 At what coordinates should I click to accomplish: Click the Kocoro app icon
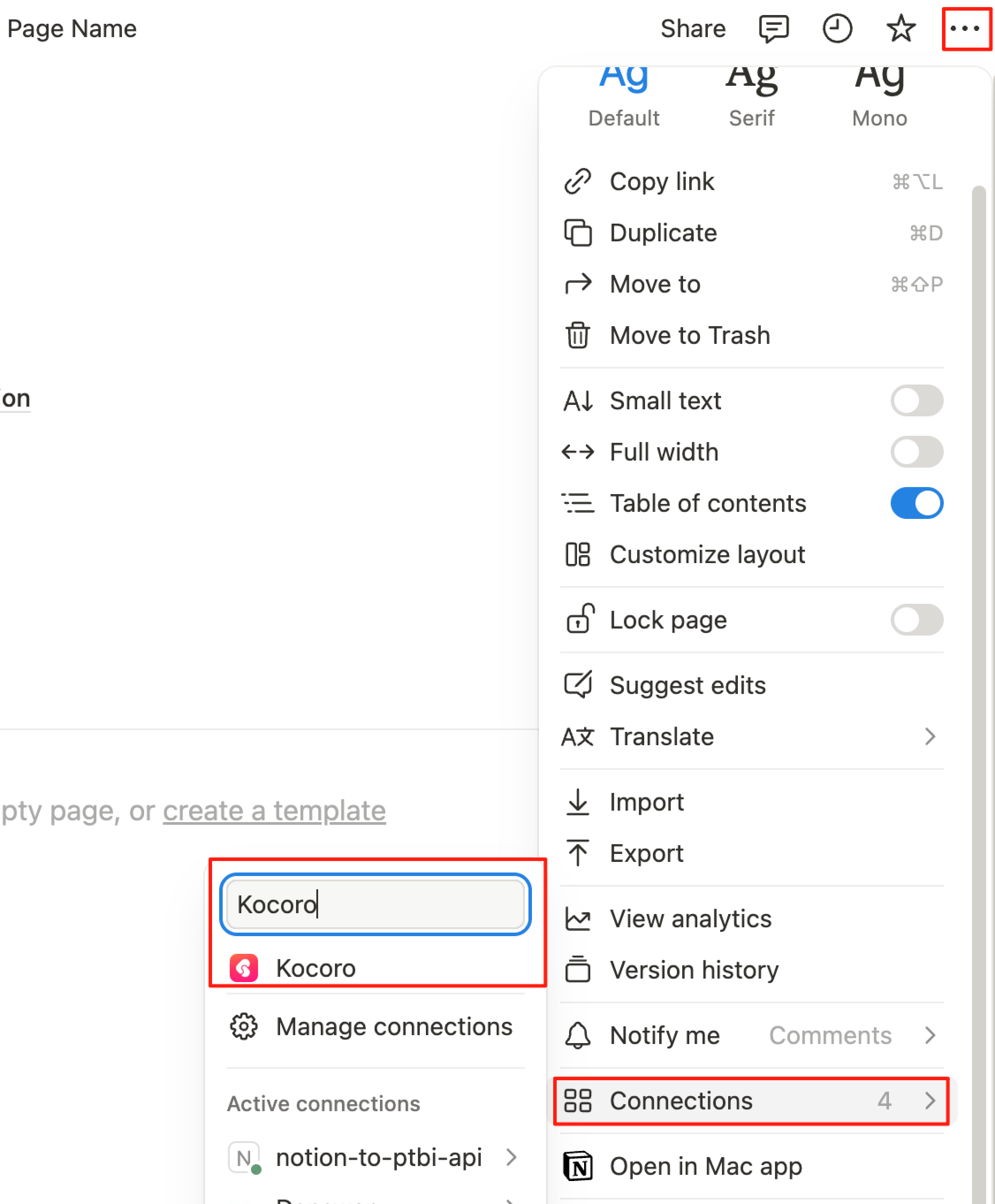tap(243, 968)
